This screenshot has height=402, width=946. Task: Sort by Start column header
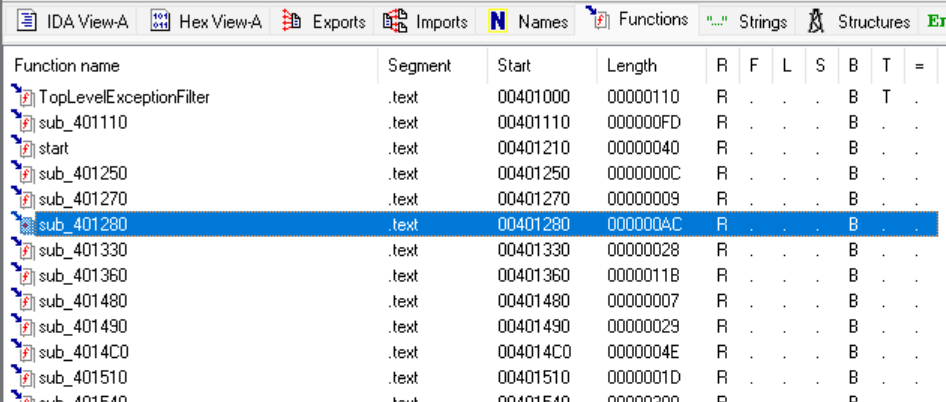(514, 65)
